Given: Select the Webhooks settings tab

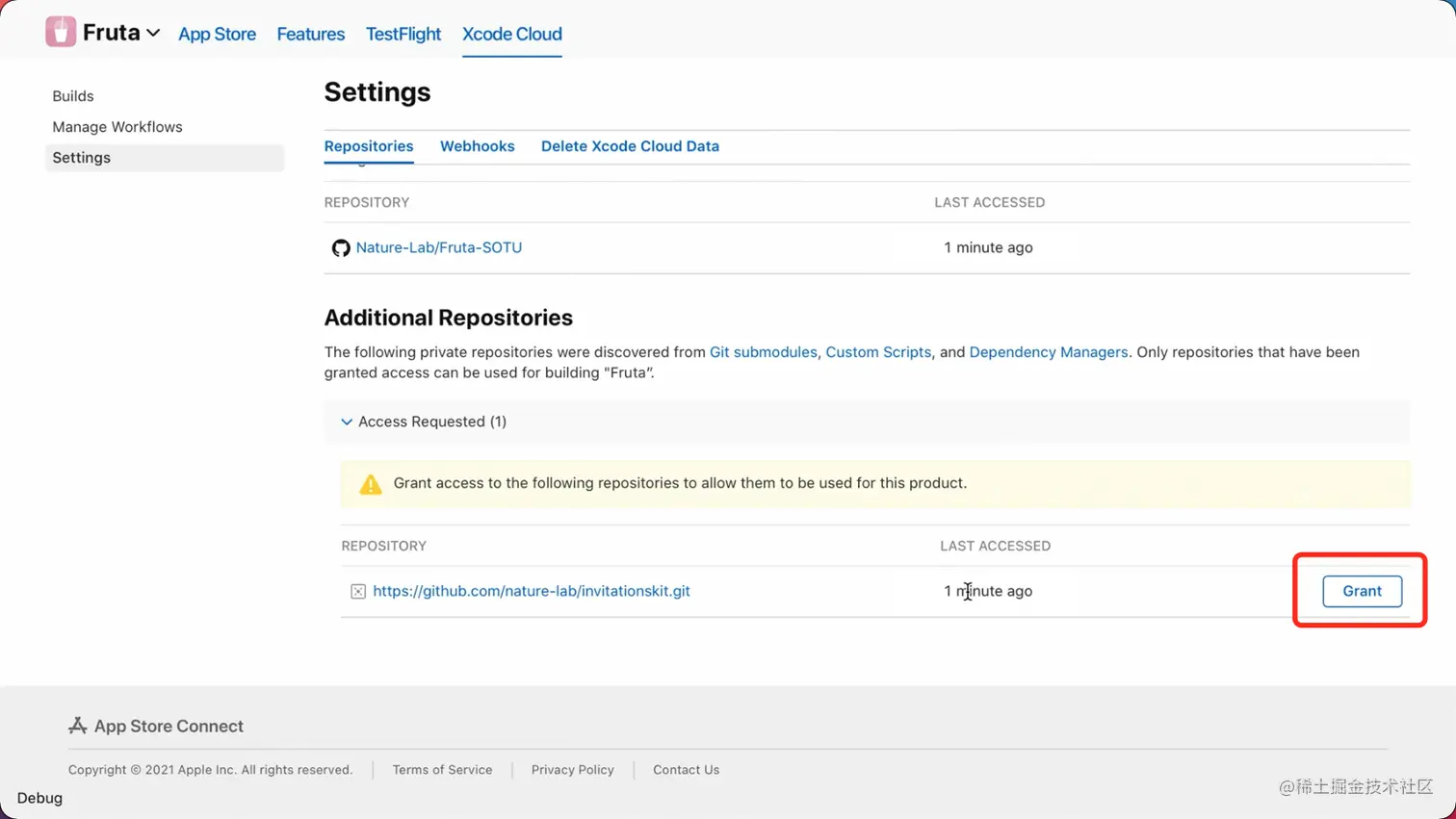Looking at the screenshot, I should click(x=477, y=146).
